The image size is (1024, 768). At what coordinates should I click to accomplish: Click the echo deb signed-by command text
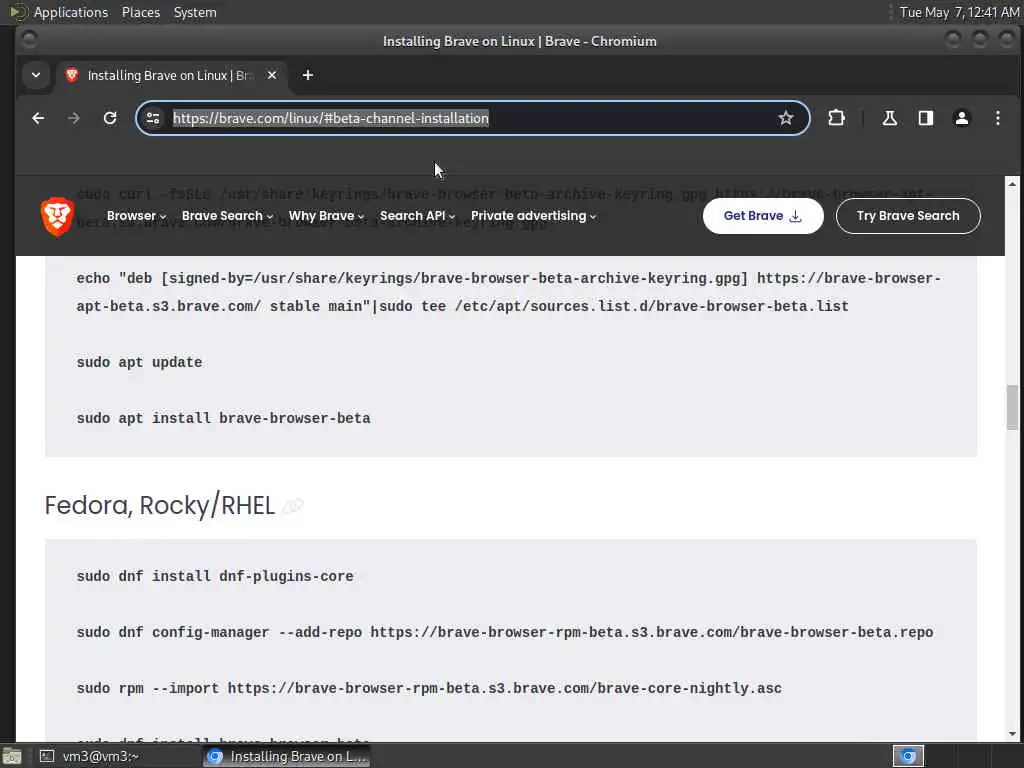(509, 293)
